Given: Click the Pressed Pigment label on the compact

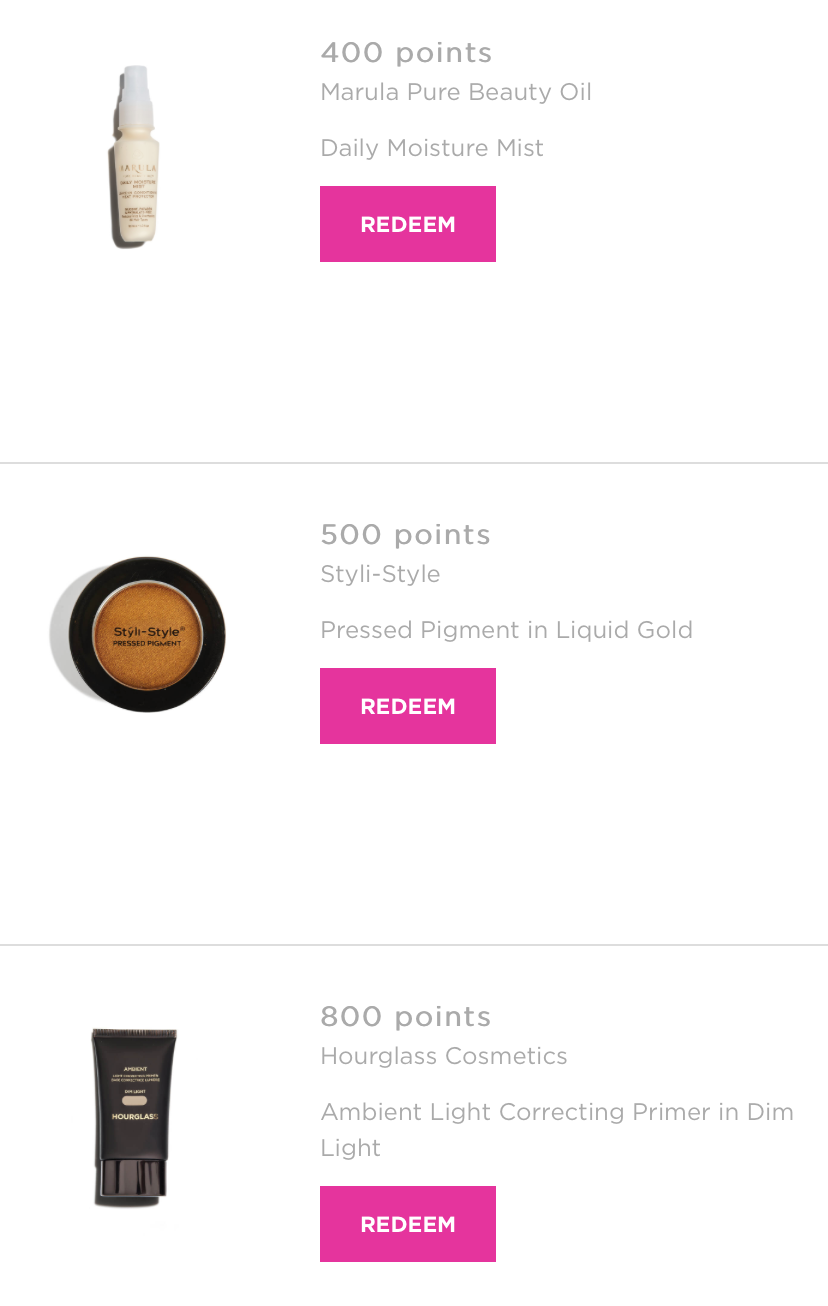Looking at the screenshot, I should coord(144,645).
